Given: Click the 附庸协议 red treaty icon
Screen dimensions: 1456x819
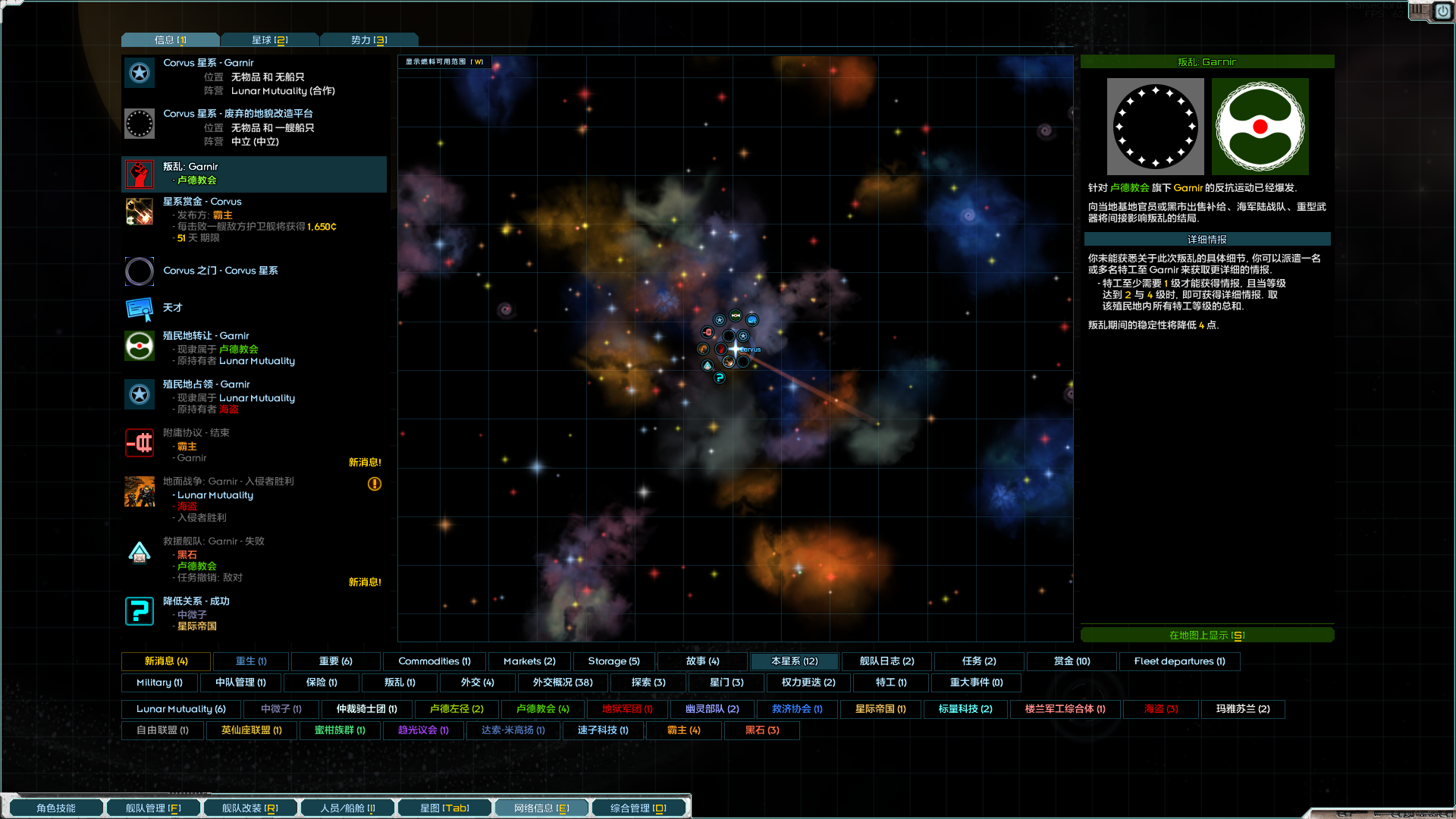Looking at the screenshot, I should pyautogui.click(x=140, y=443).
